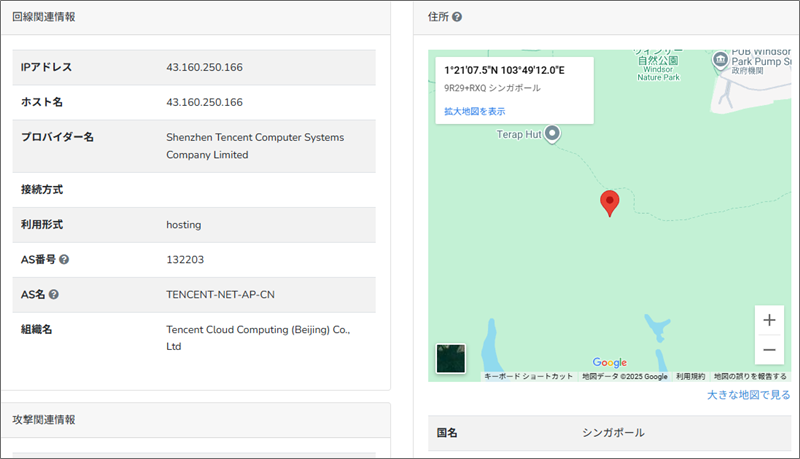The height and width of the screenshot is (459, 800).
Task: Click Windsor Nature Park map label
Action: (x=658, y=66)
